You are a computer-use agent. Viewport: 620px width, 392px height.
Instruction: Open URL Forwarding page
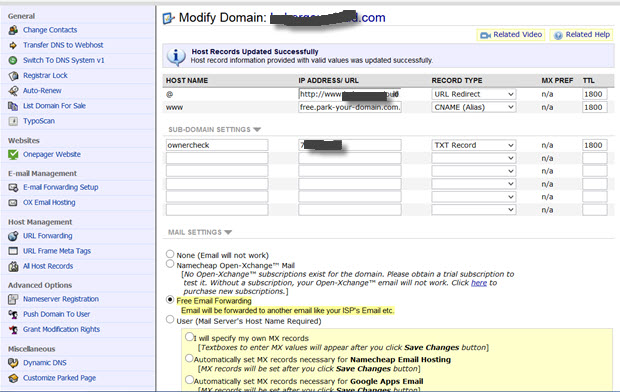coord(47,236)
